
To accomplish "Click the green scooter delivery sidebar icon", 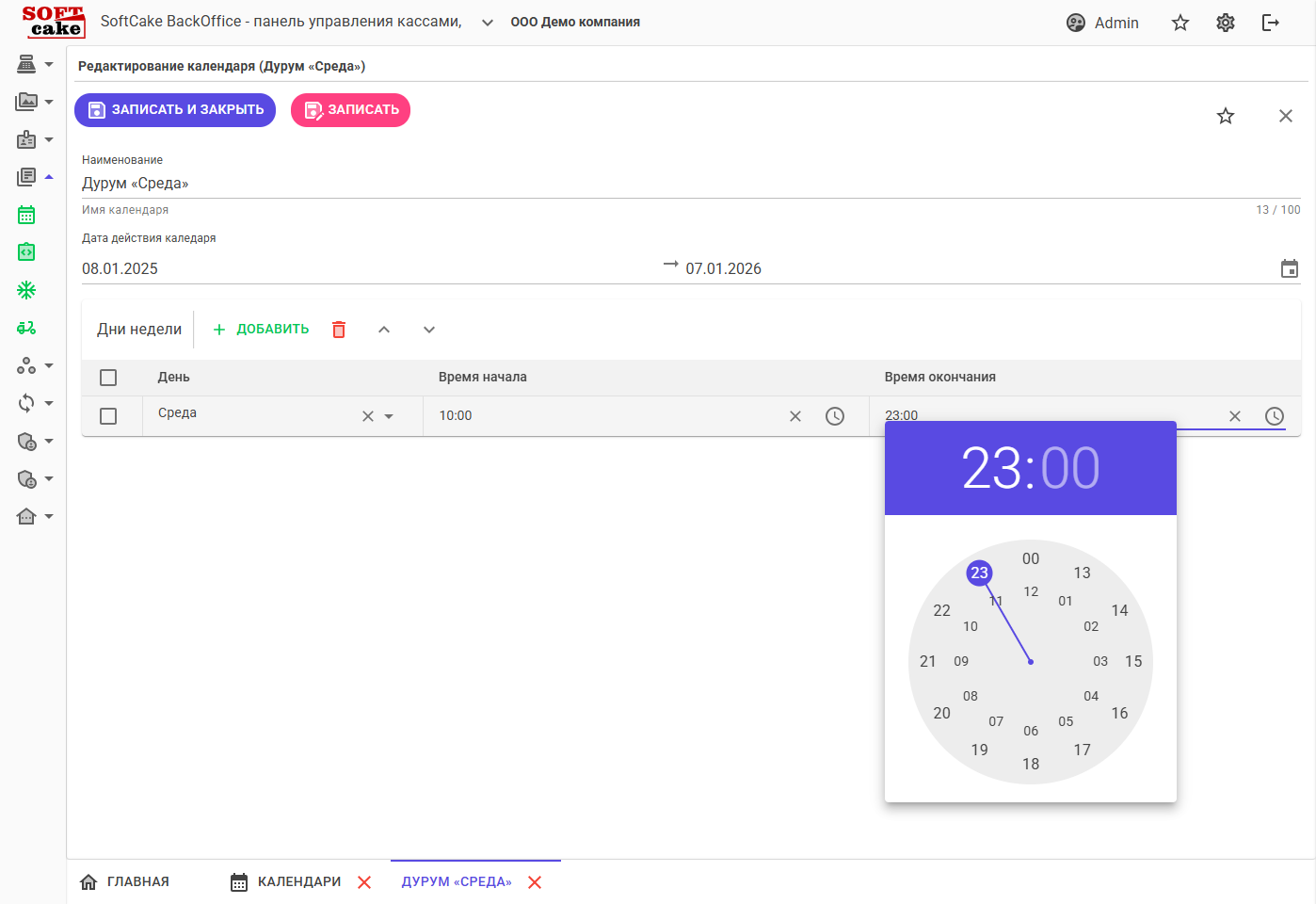I will (26, 328).
